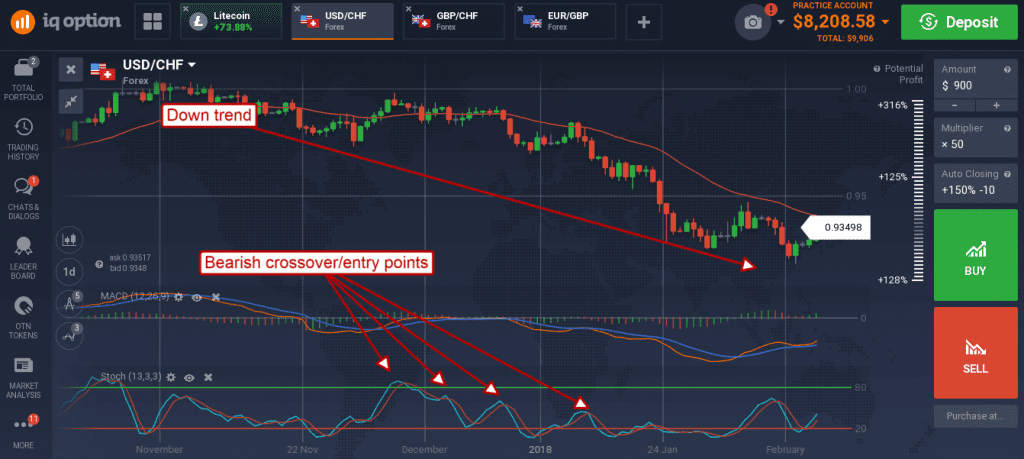
Task: Close the Litecoin tab
Action: point(186,8)
